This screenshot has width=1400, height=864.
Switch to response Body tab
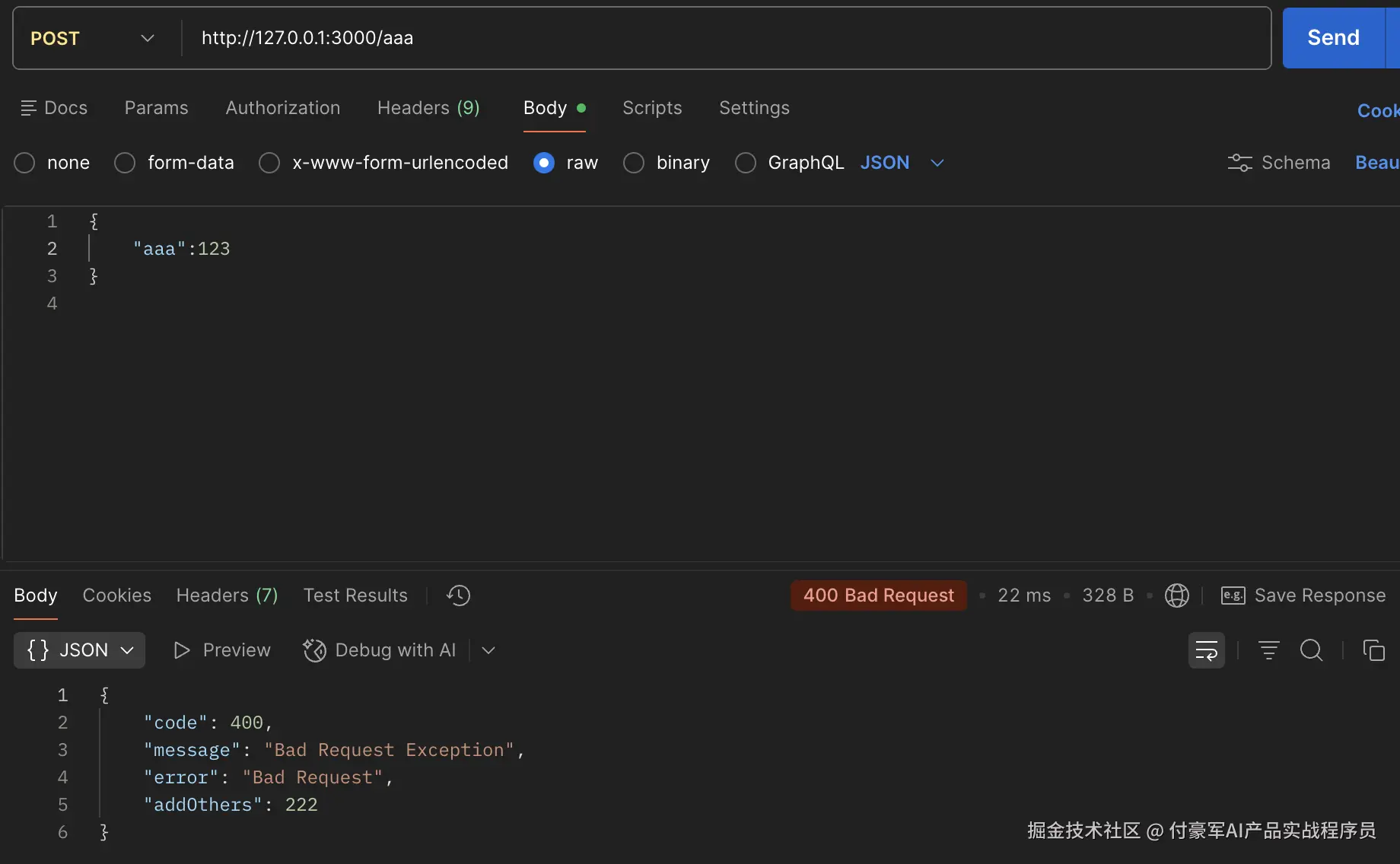click(36, 596)
